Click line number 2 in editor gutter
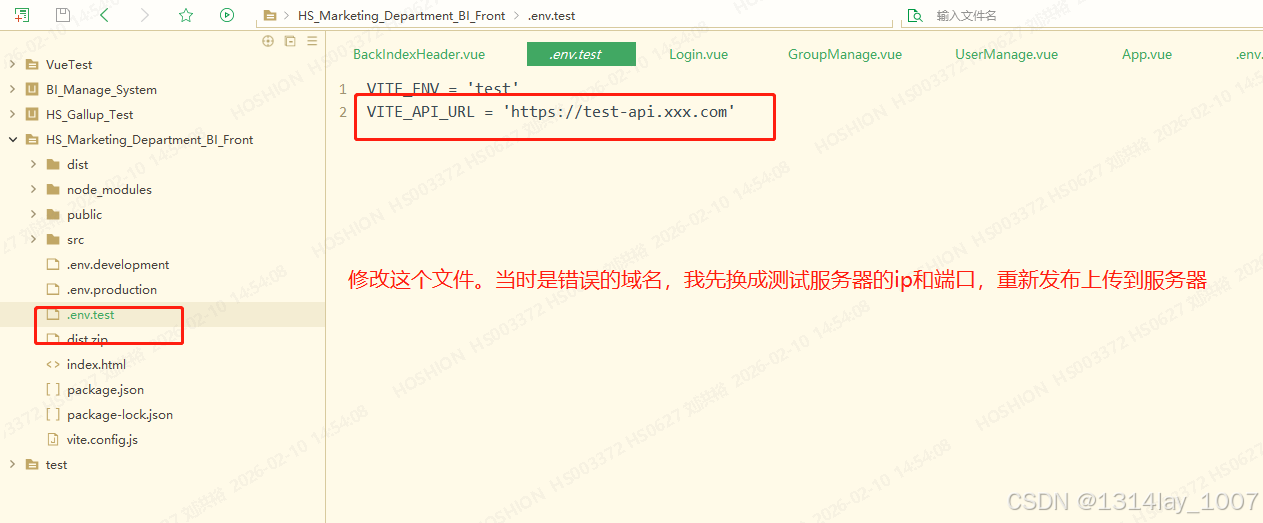This screenshot has width=1263, height=523. point(343,112)
